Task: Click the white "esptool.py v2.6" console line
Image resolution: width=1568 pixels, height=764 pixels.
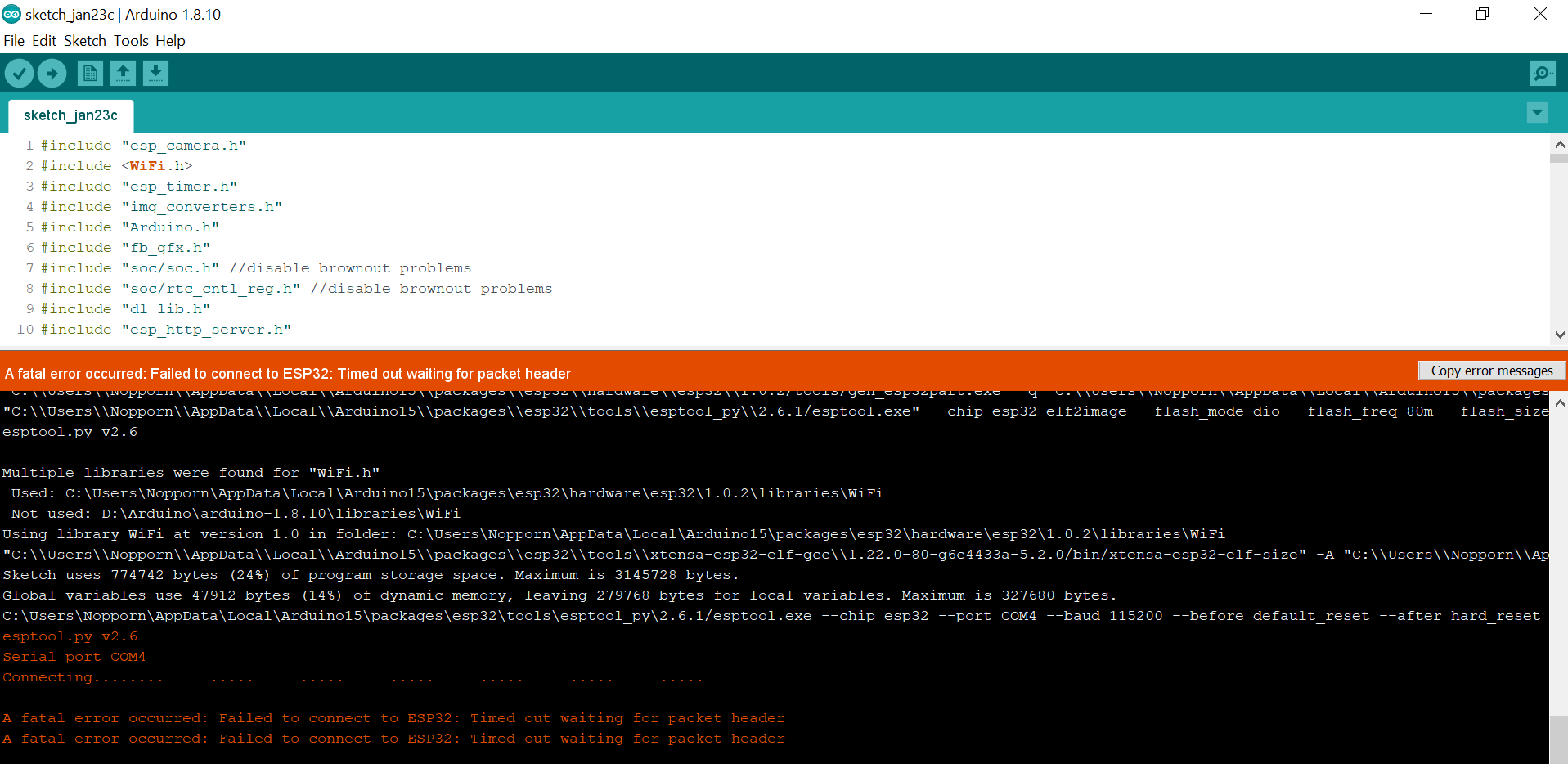Action: point(70,432)
